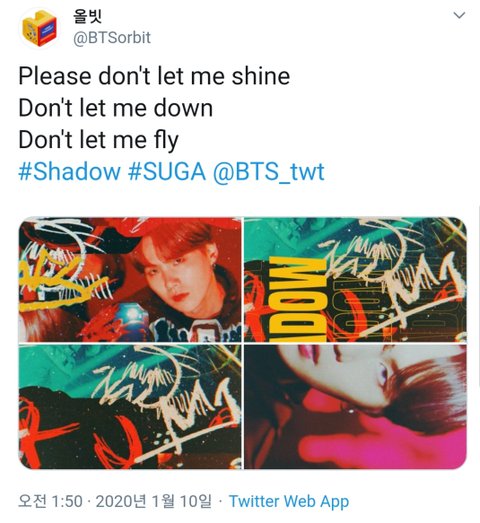The image size is (480, 523).
Task: View the bottom-right pink close-up photo
Action: coord(355,407)
